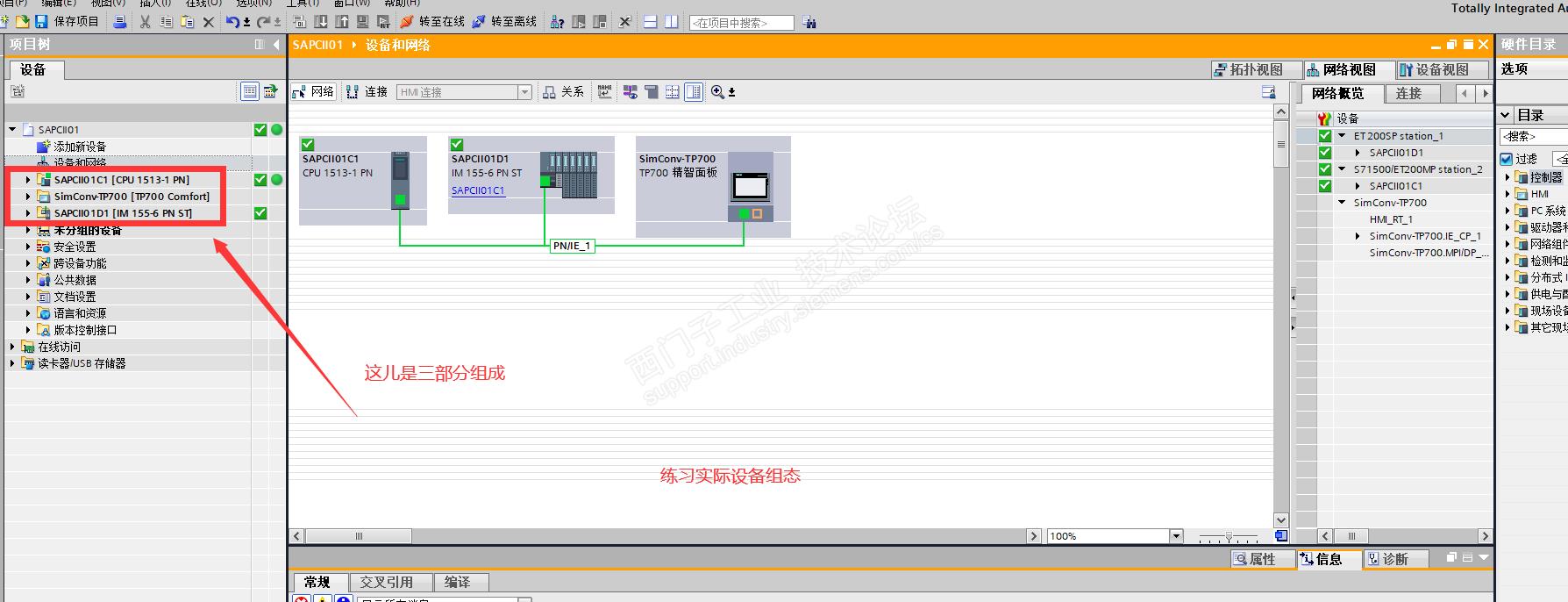Click down arrow of network view vertical scrollbar
Image resolution: width=1568 pixels, height=602 pixels.
(x=1280, y=520)
